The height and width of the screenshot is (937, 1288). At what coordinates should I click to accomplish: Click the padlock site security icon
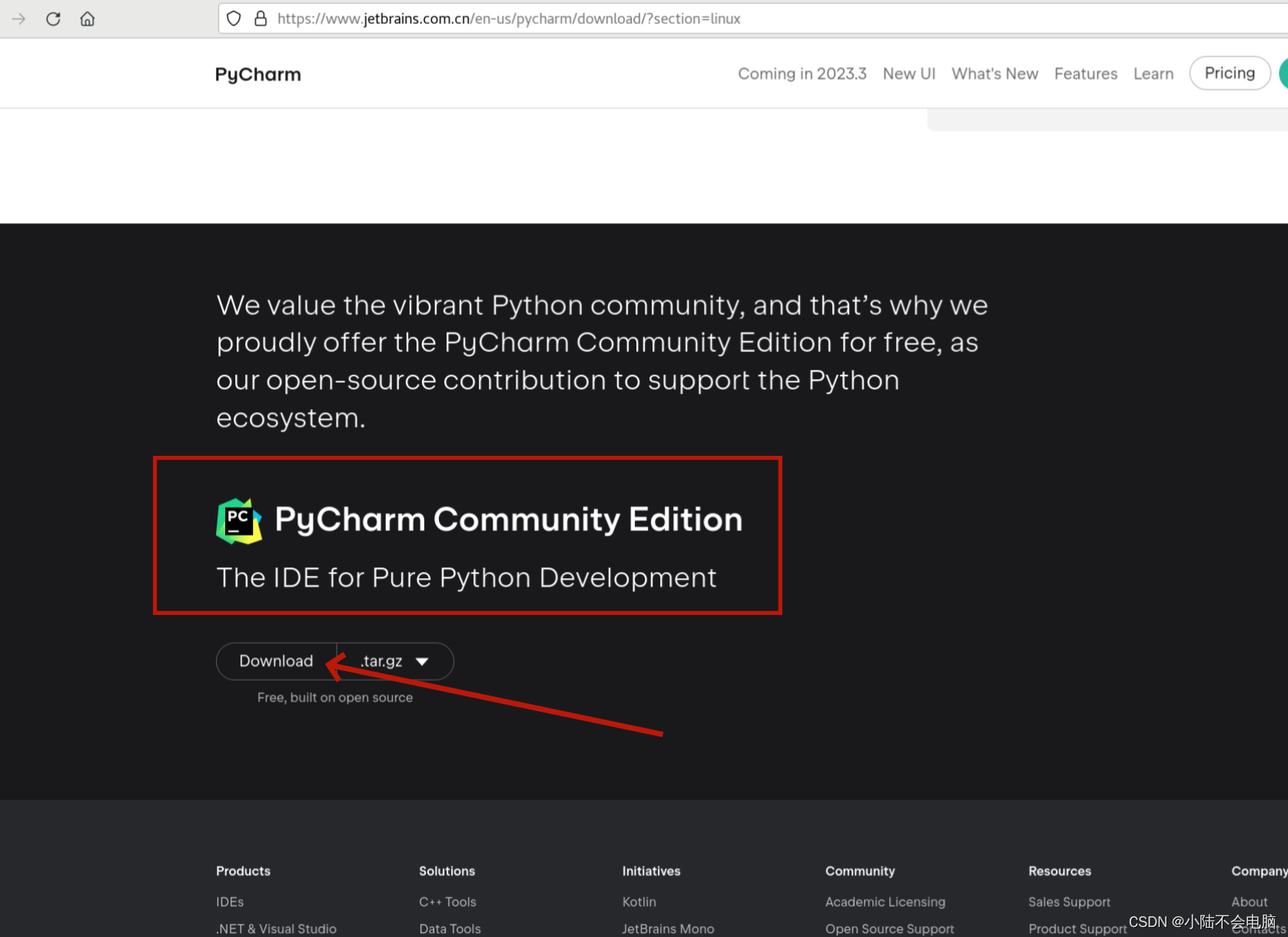(261, 18)
